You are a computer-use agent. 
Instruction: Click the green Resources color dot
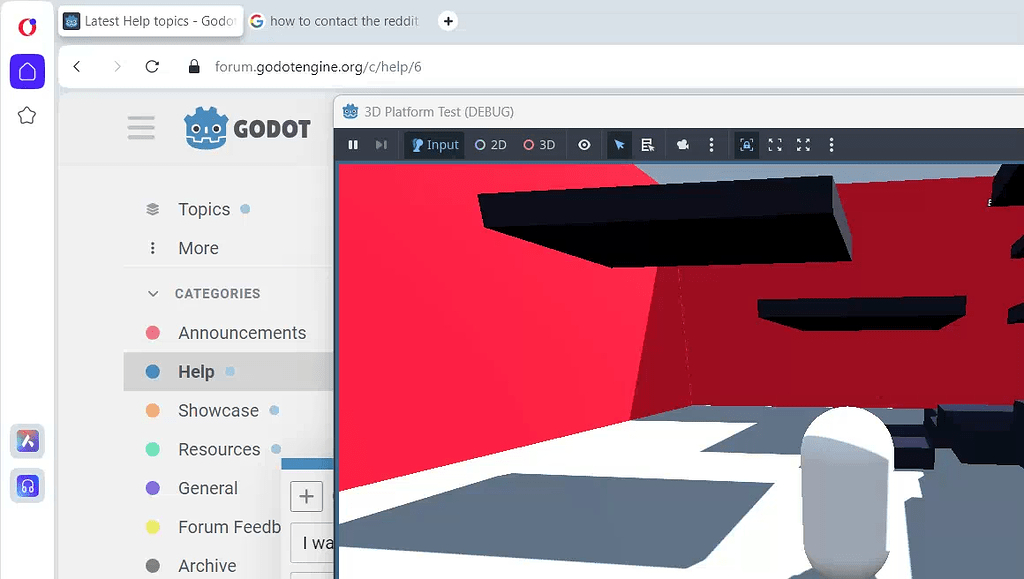(x=153, y=449)
